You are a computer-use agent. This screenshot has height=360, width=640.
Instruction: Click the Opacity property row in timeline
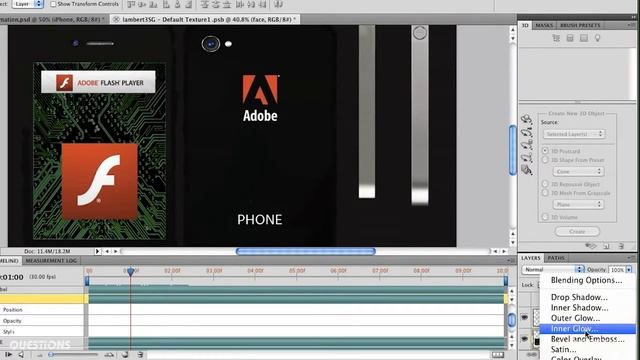[x=42, y=321]
